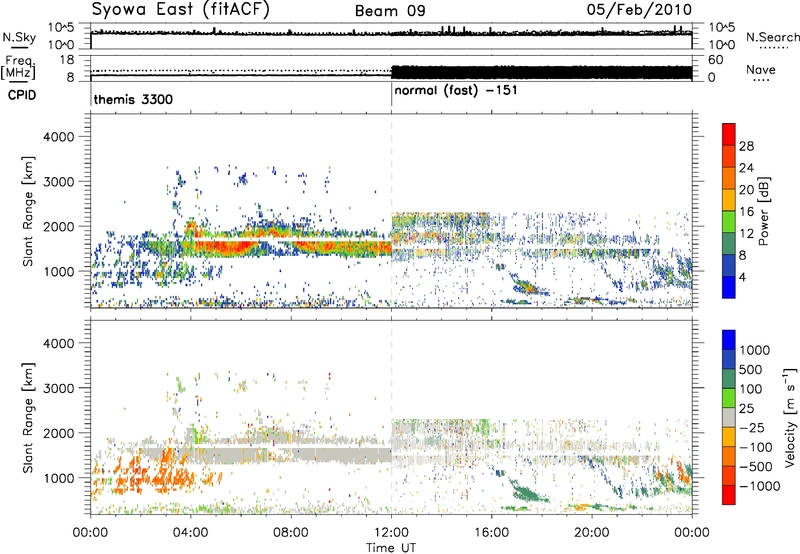The image size is (800, 554).
Task: Pick the light green 12–16 dB Power segment
Action: coord(729,222)
